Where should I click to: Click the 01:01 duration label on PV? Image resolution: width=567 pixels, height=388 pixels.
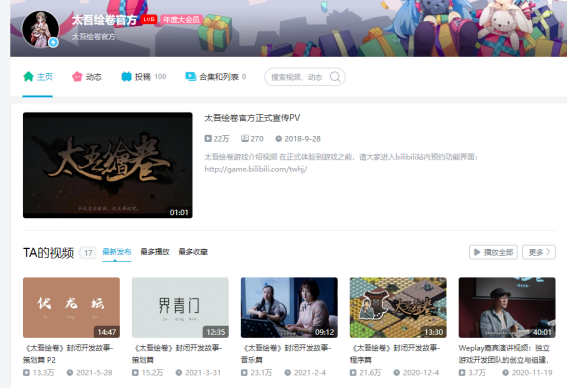[179, 212]
